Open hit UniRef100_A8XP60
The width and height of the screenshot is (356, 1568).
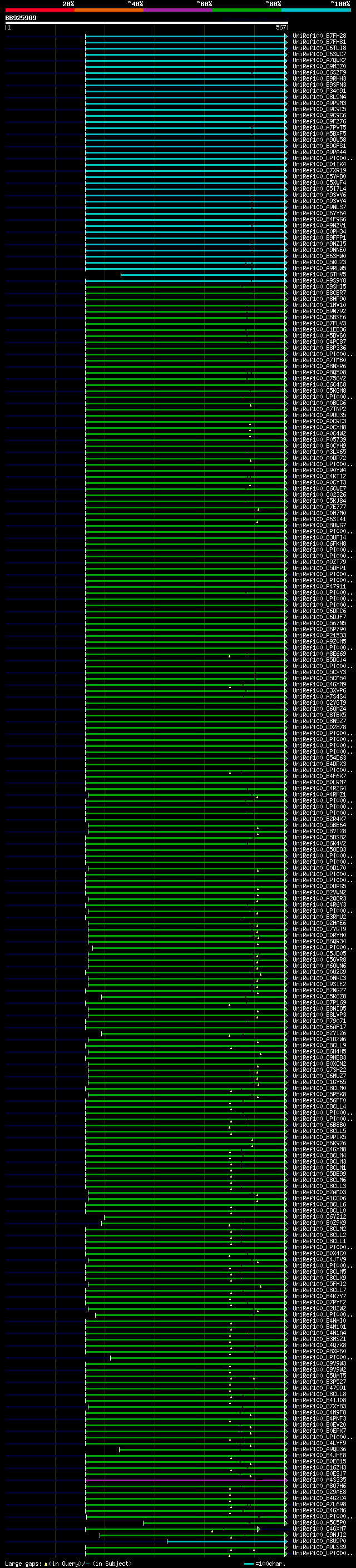pyautogui.click(x=319, y=1351)
